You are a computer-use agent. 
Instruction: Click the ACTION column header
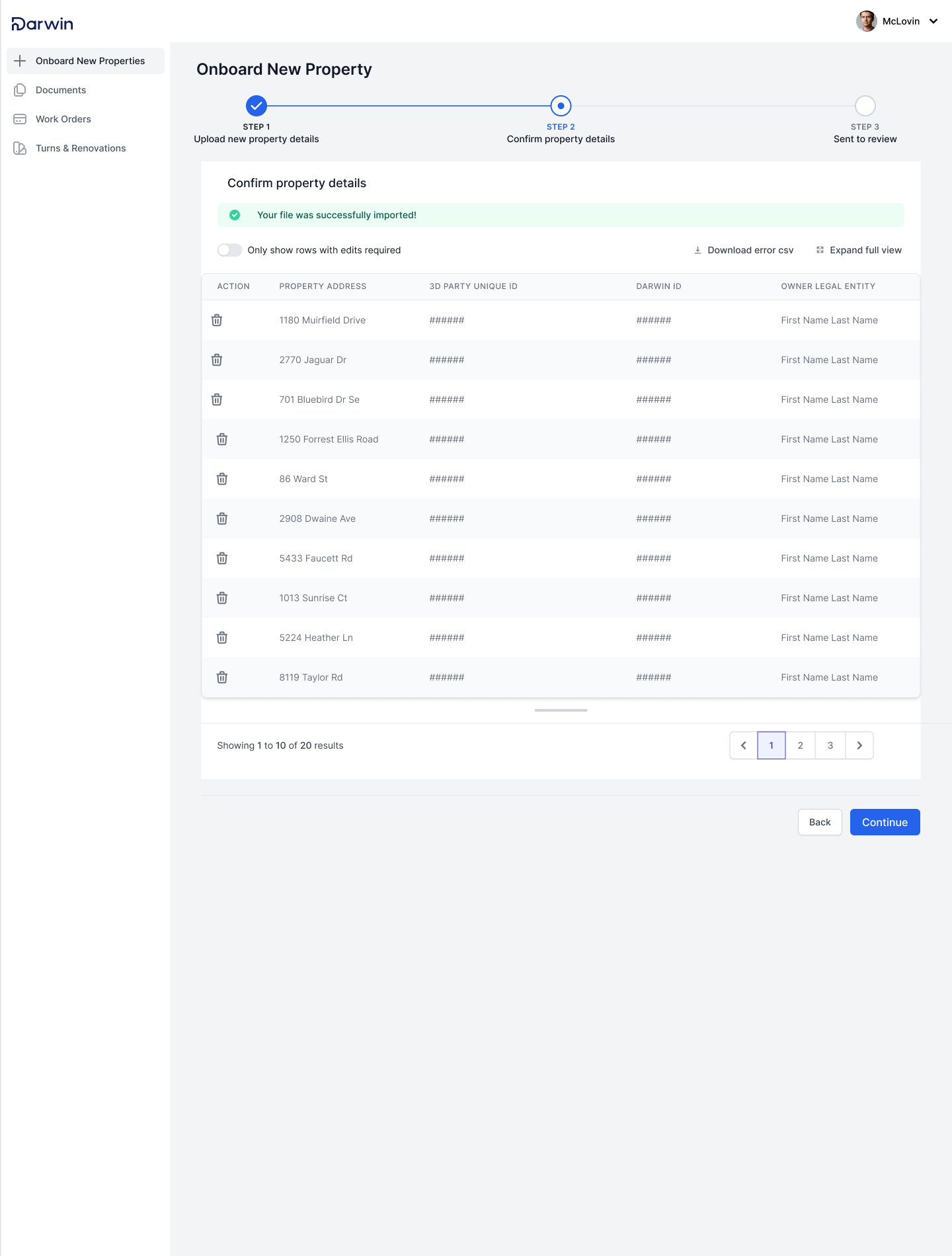pos(233,286)
